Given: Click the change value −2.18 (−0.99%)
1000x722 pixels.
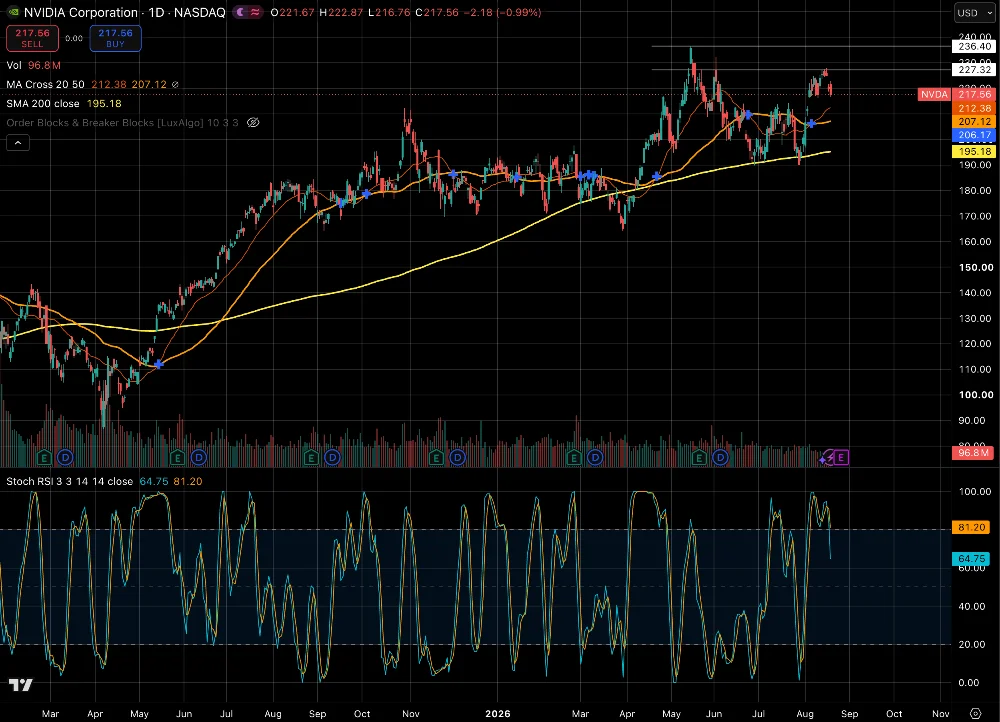Looking at the screenshot, I should click(503, 12).
